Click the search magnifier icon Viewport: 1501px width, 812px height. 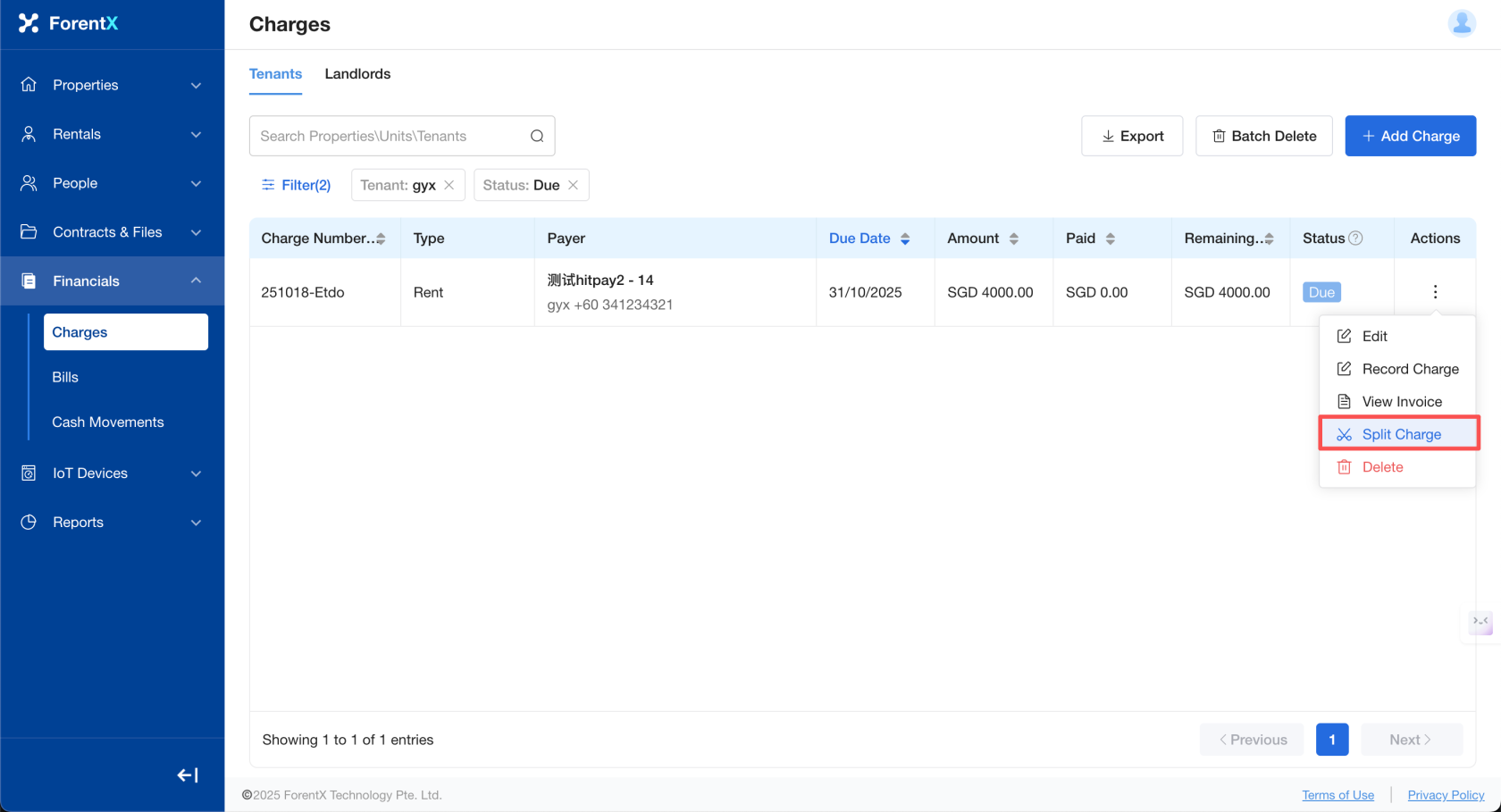(x=537, y=136)
